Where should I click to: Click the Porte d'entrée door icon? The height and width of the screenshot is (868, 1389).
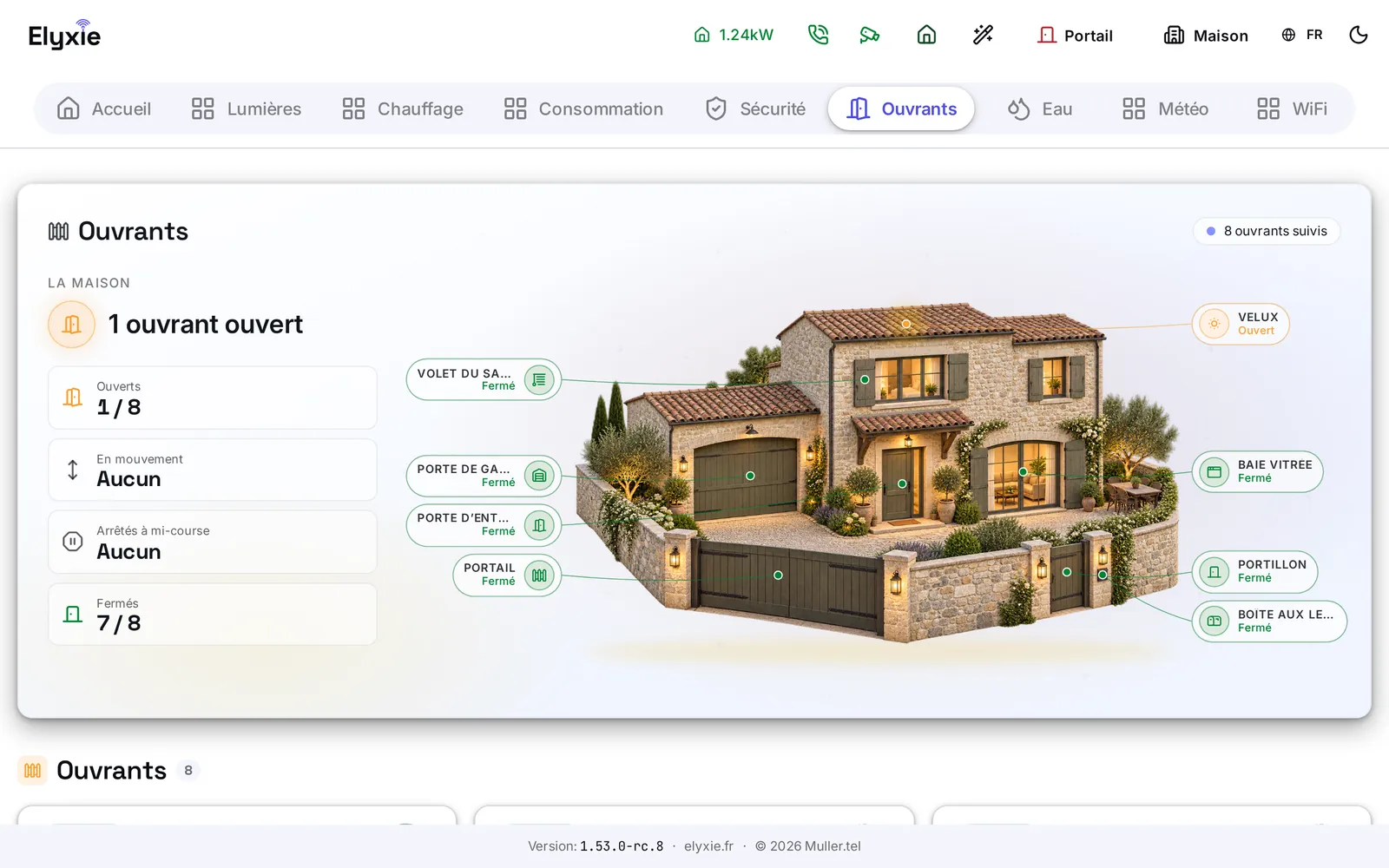click(x=539, y=525)
